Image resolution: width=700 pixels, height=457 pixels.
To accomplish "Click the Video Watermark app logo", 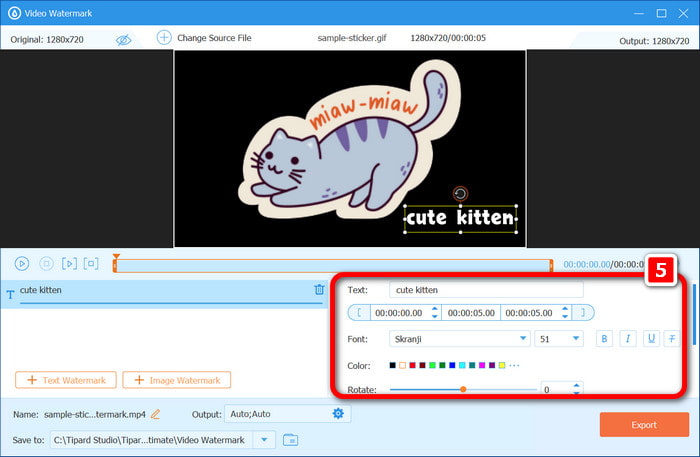I will [14, 13].
